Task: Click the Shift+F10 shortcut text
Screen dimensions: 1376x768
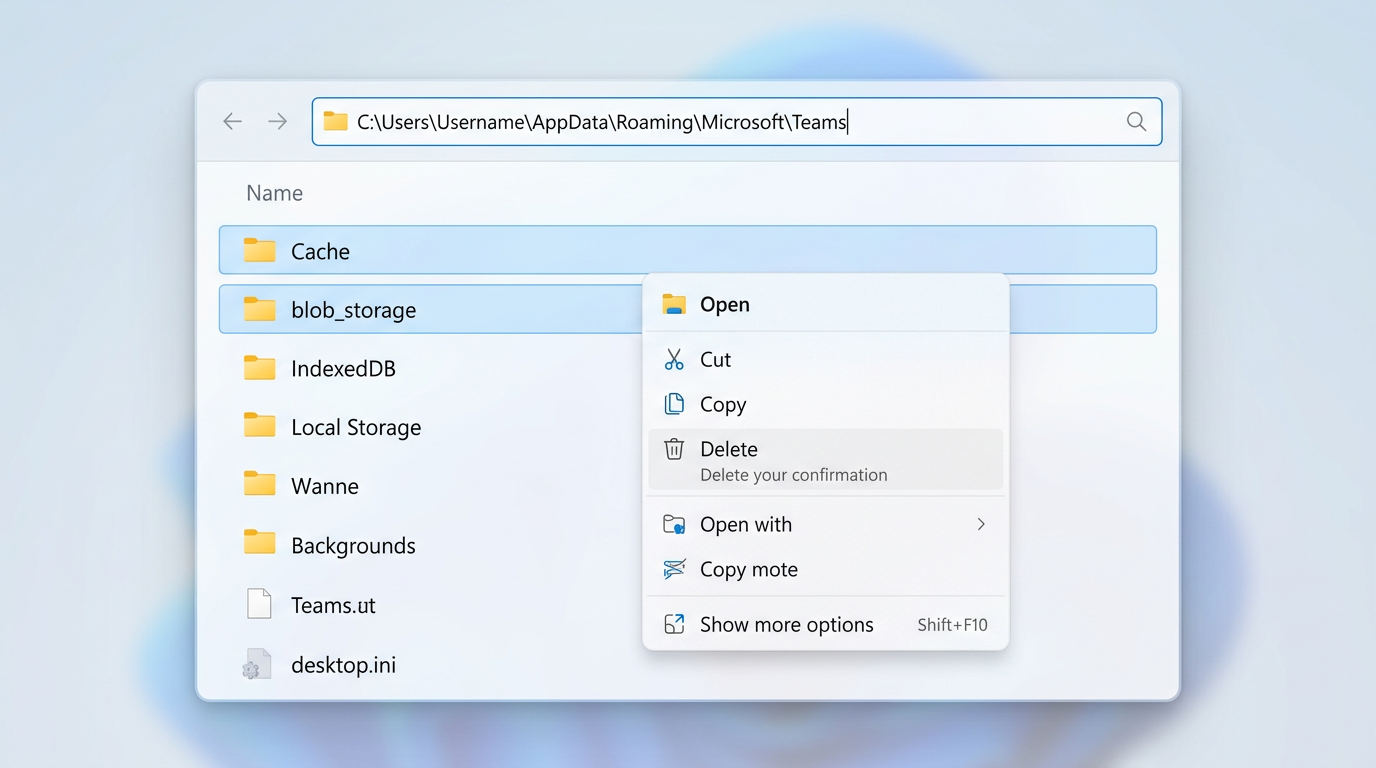Action: [952, 625]
